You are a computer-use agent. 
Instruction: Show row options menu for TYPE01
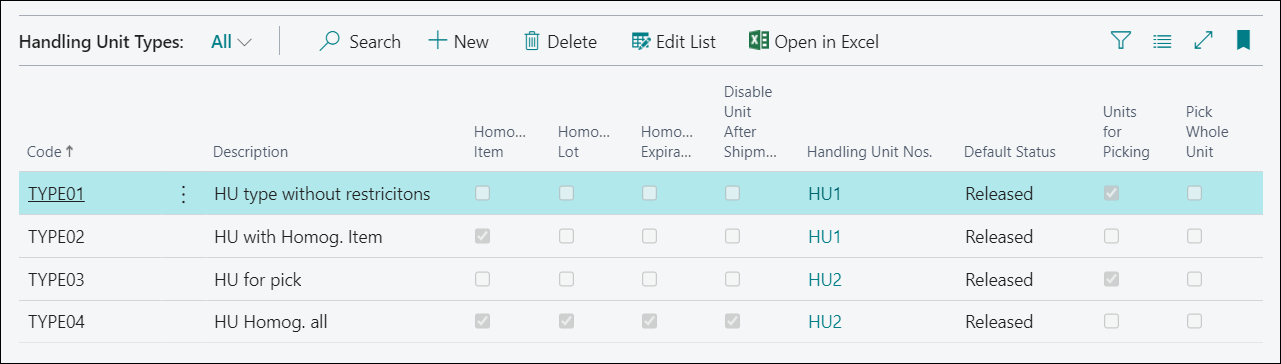[183, 194]
